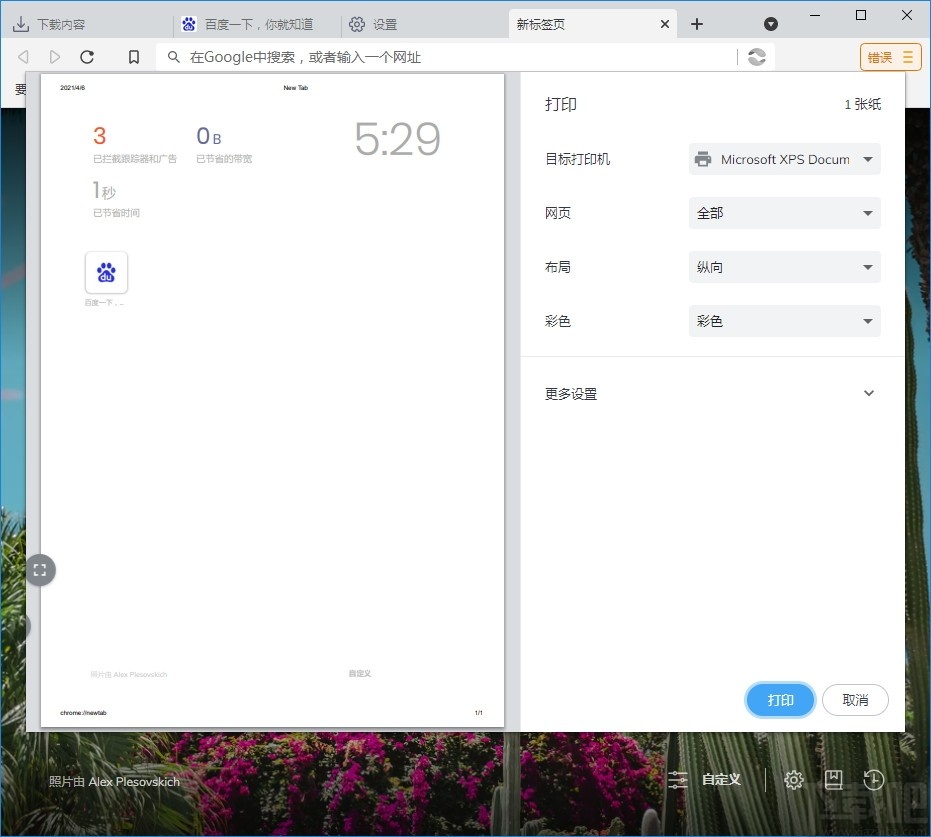Click the sliders icon next to 自定义
Viewport: 931px width, 837px height.
678,780
